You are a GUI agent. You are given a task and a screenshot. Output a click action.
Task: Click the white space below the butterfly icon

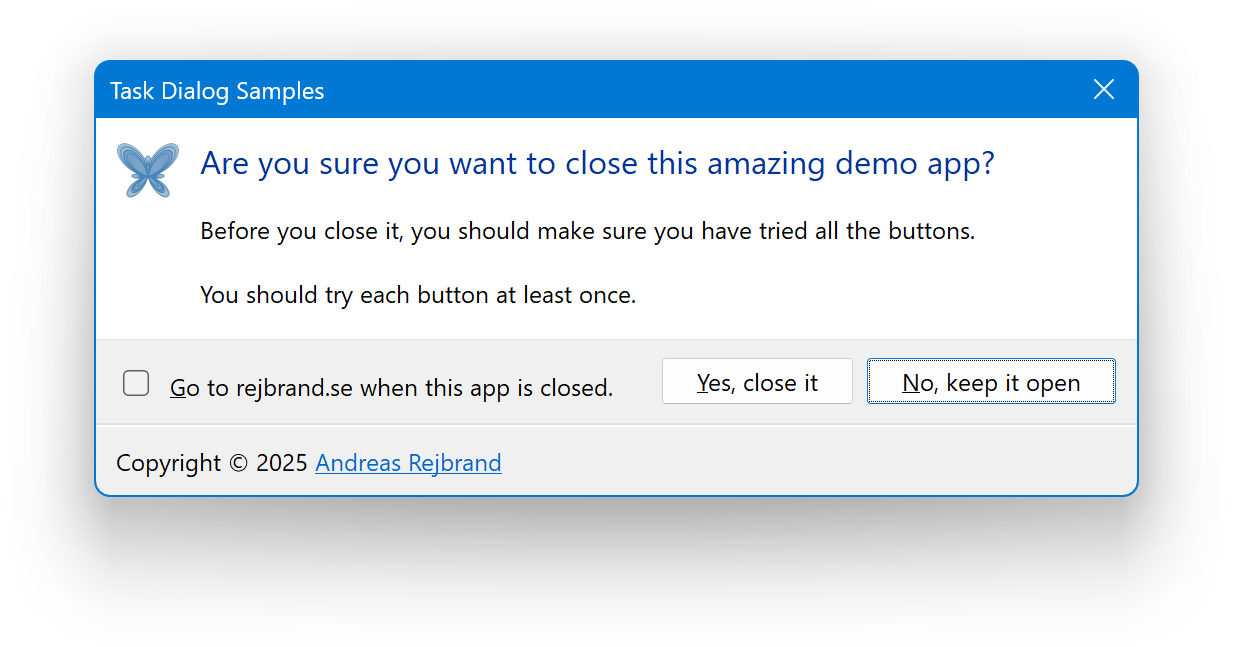148,270
